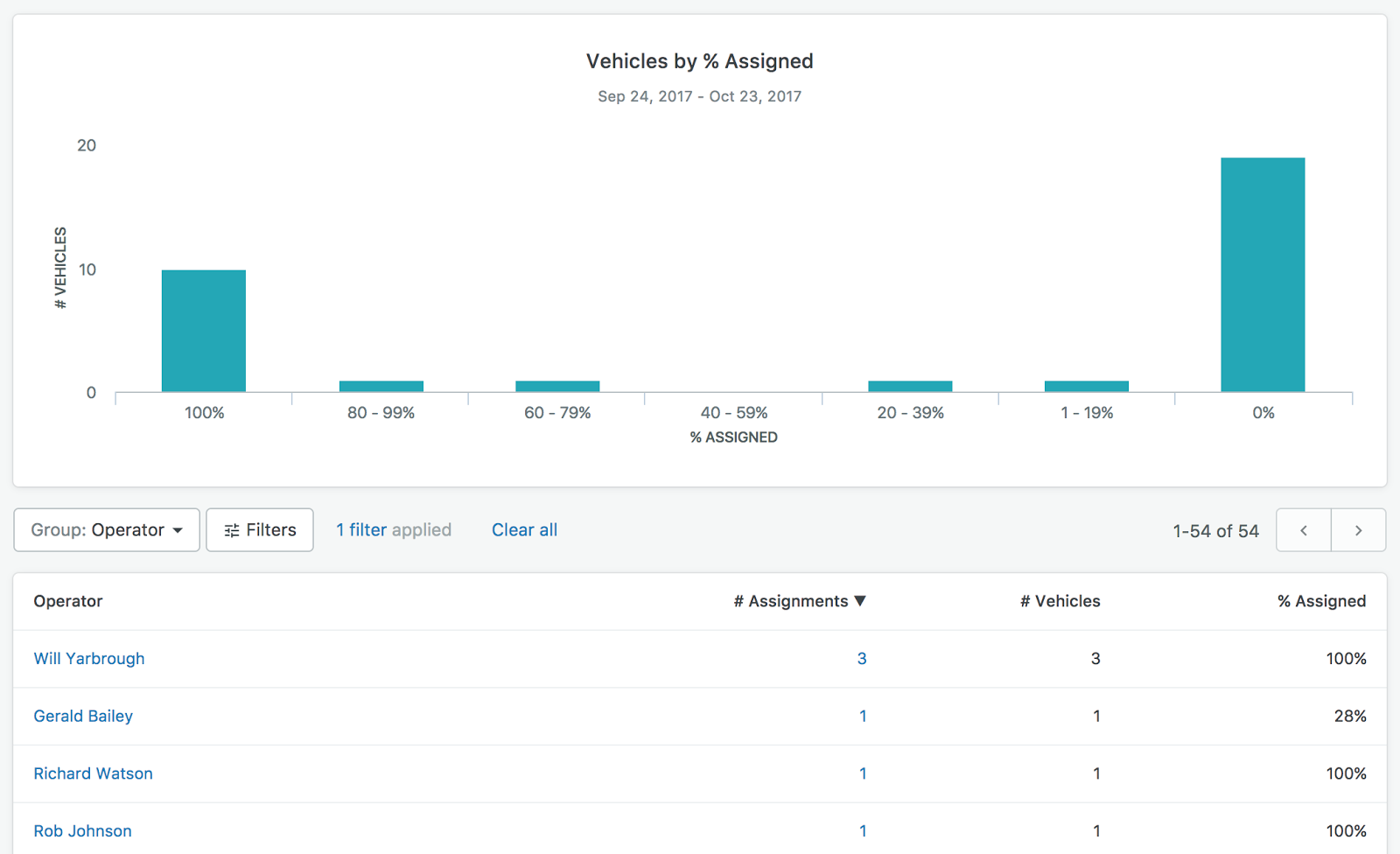
Task: Click the 80 - 99% bar in chart
Action: coord(381,387)
